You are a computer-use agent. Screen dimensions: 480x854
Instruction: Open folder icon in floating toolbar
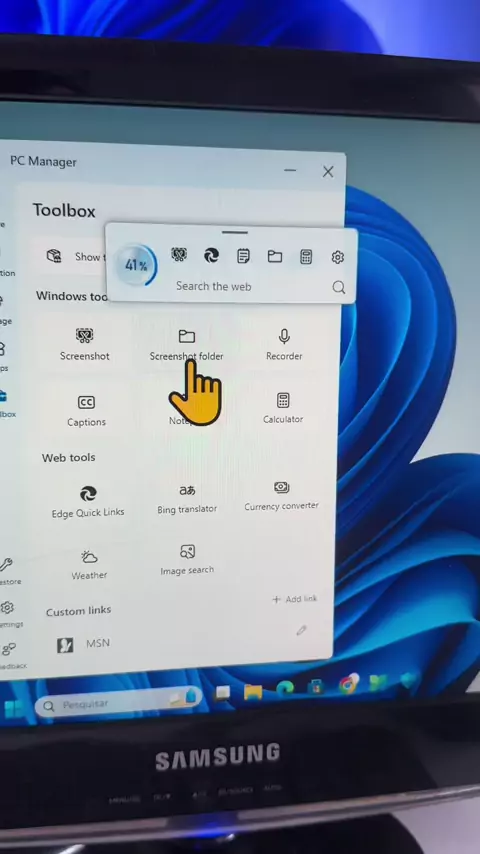275,256
